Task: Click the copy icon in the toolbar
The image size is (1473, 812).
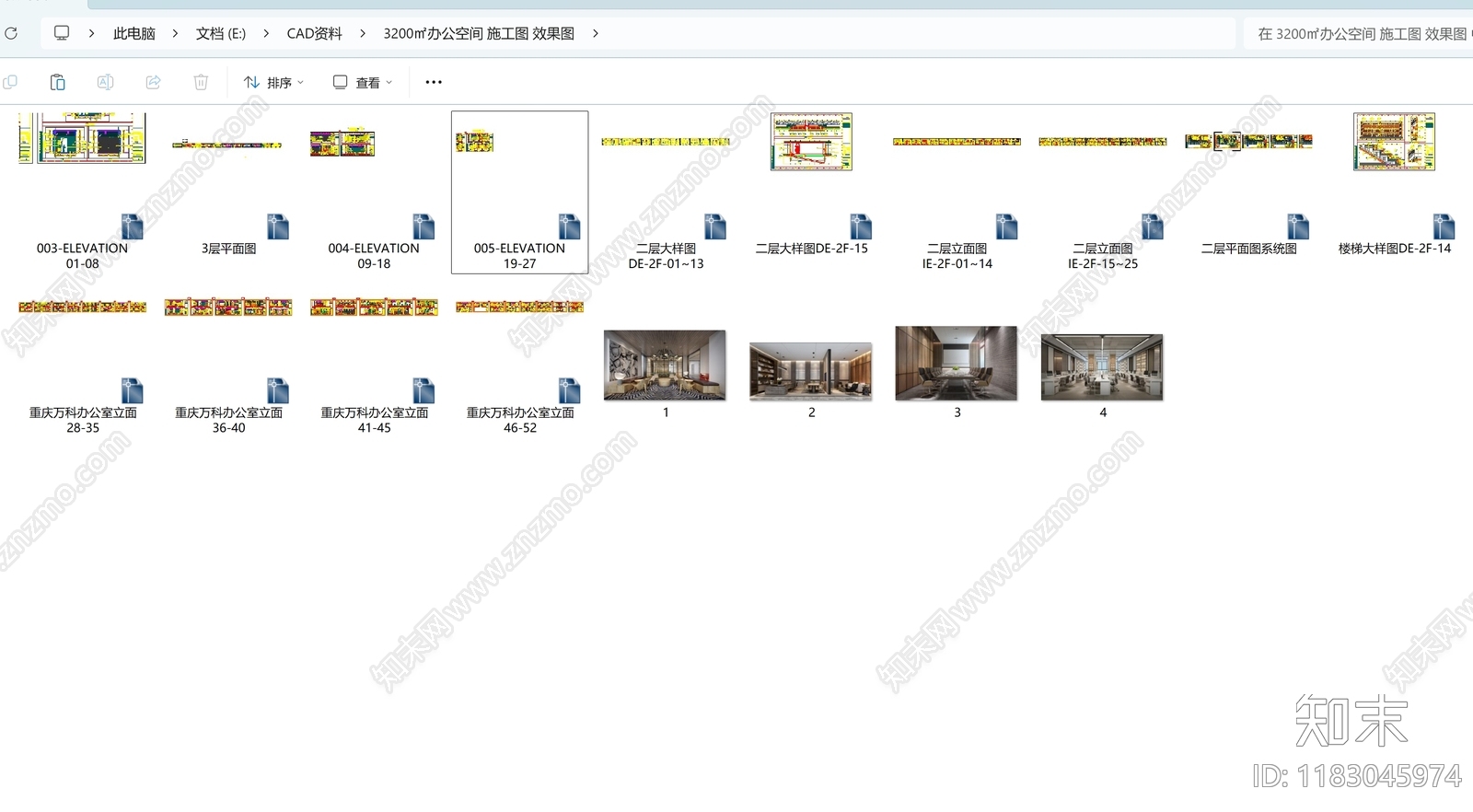Action: pyautogui.click(x=10, y=82)
